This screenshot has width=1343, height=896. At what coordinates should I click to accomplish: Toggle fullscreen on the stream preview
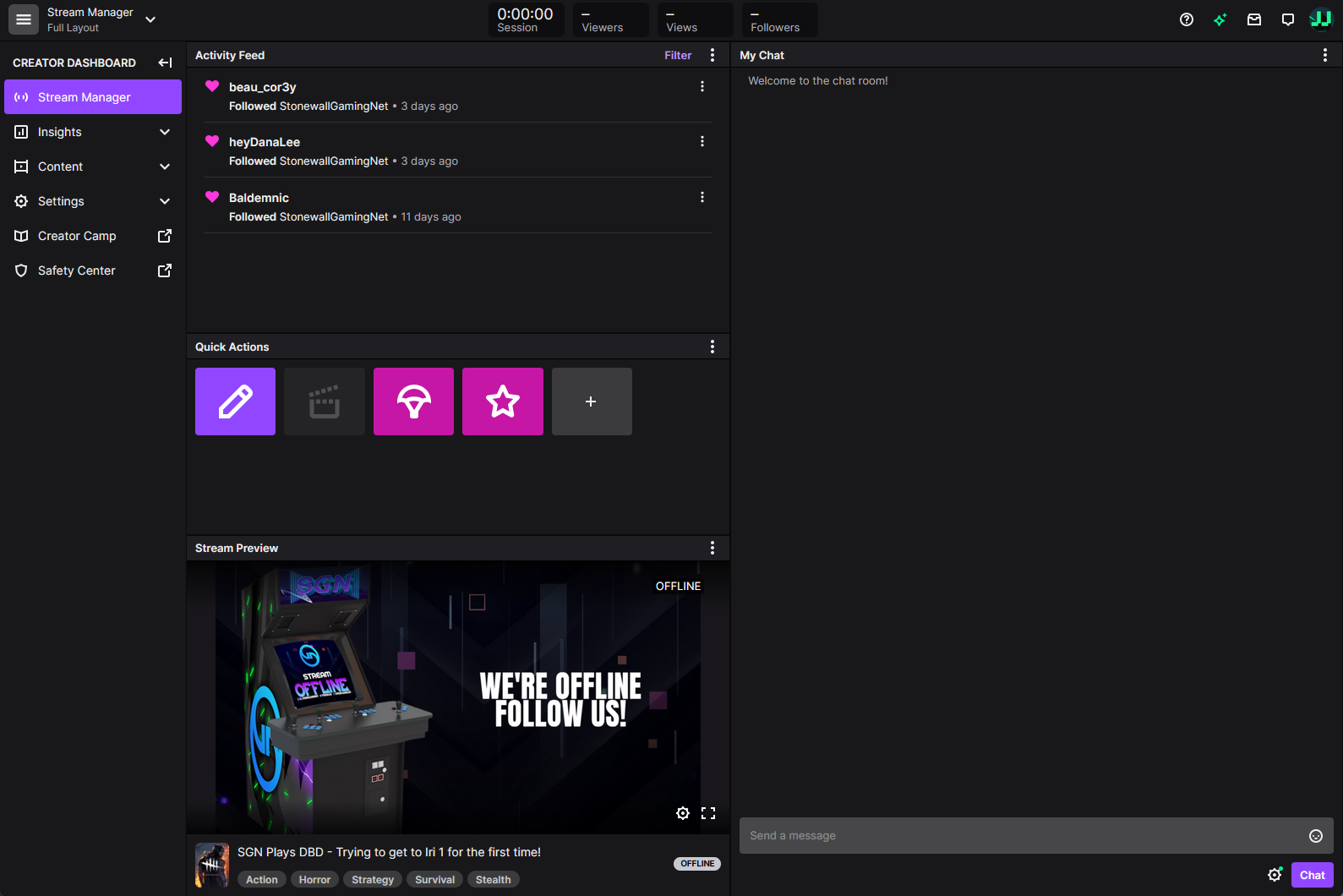[x=708, y=813]
